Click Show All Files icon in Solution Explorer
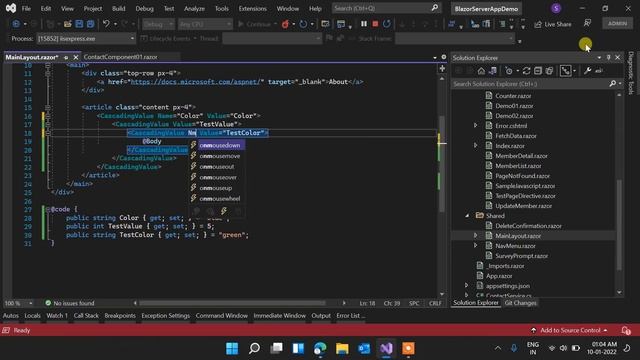The image size is (640, 360). coord(549,71)
